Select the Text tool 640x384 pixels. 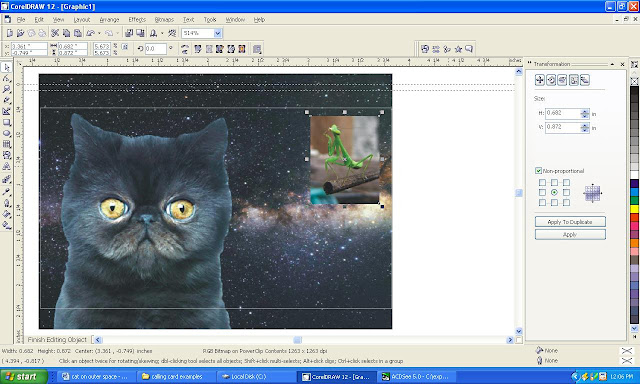(7, 166)
